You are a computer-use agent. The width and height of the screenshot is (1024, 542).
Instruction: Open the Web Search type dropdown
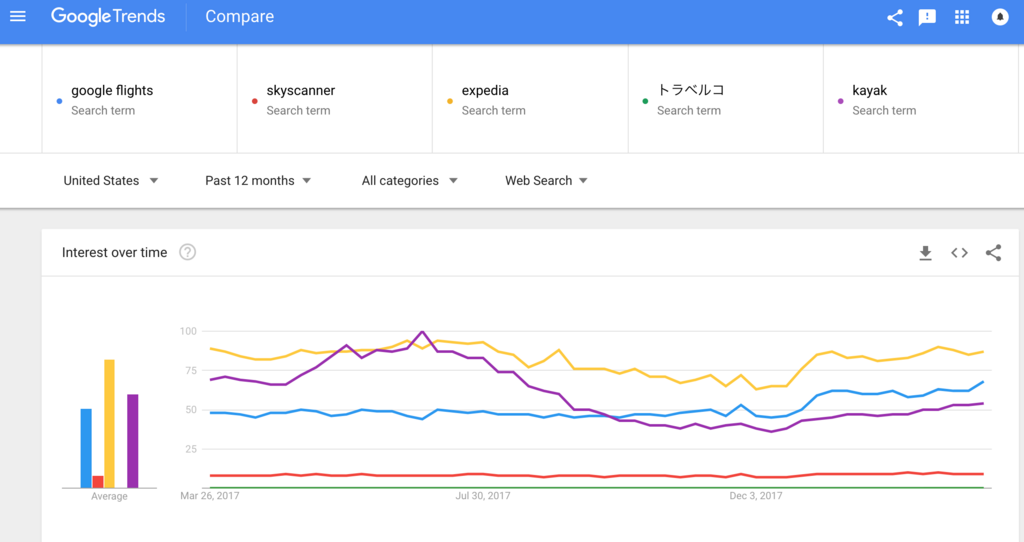pos(547,181)
